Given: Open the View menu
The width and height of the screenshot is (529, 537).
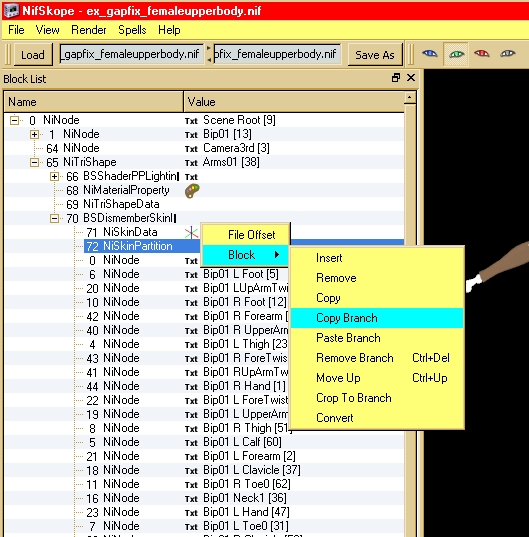Looking at the screenshot, I should coord(48,30).
